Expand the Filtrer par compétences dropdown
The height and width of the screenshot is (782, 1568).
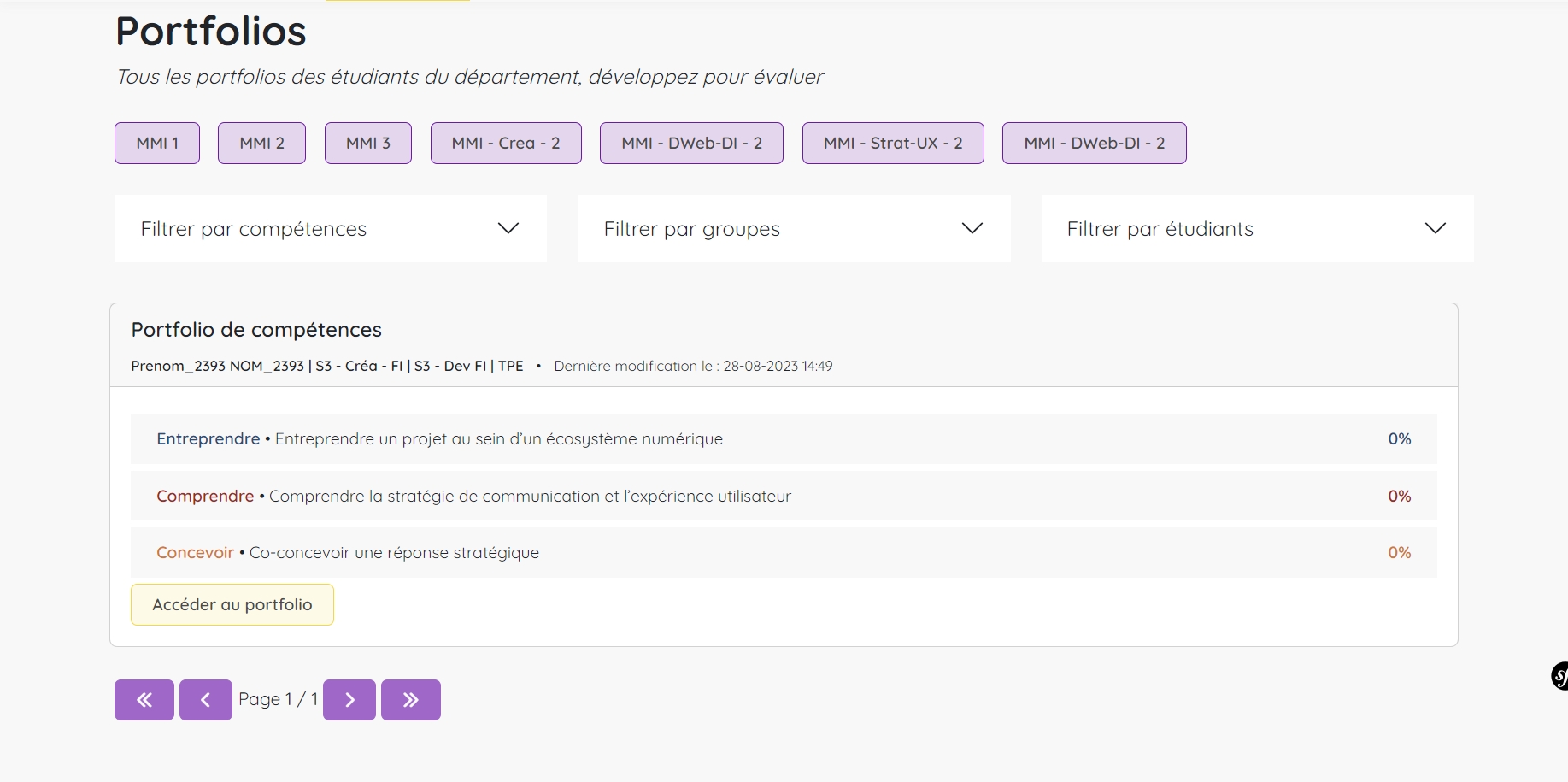coord(330,228)
